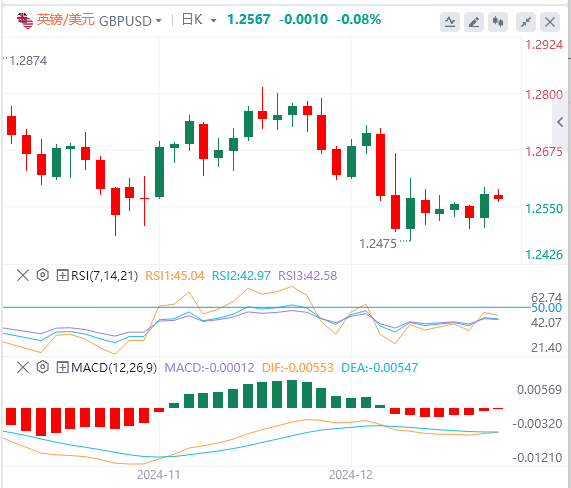The width and height of the screenshot is (571, 488).
Task: Open the candlestick indicators icon
Action: pyautogui.click(x=498, y=22)
